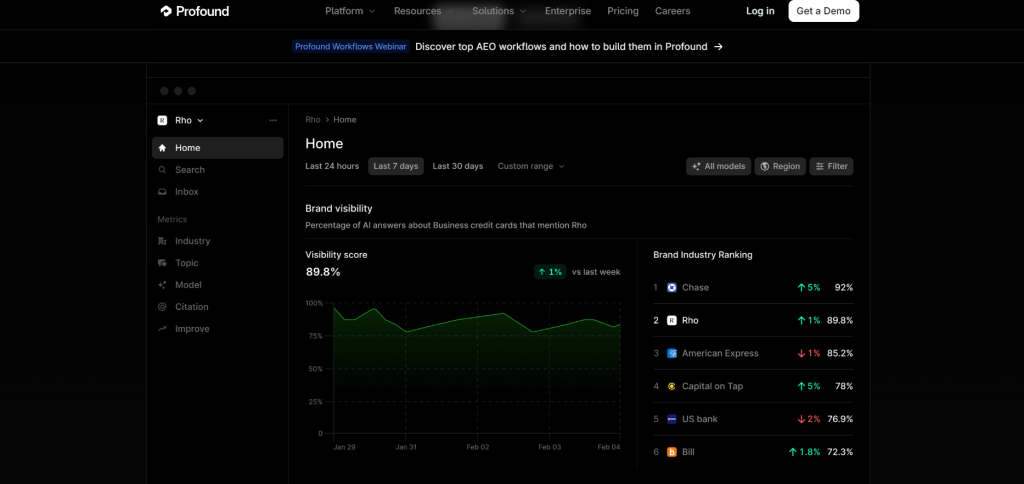Open the Inbox sidebar item
This screenshot has width=1024, height=484.
[x=186, y=192]
